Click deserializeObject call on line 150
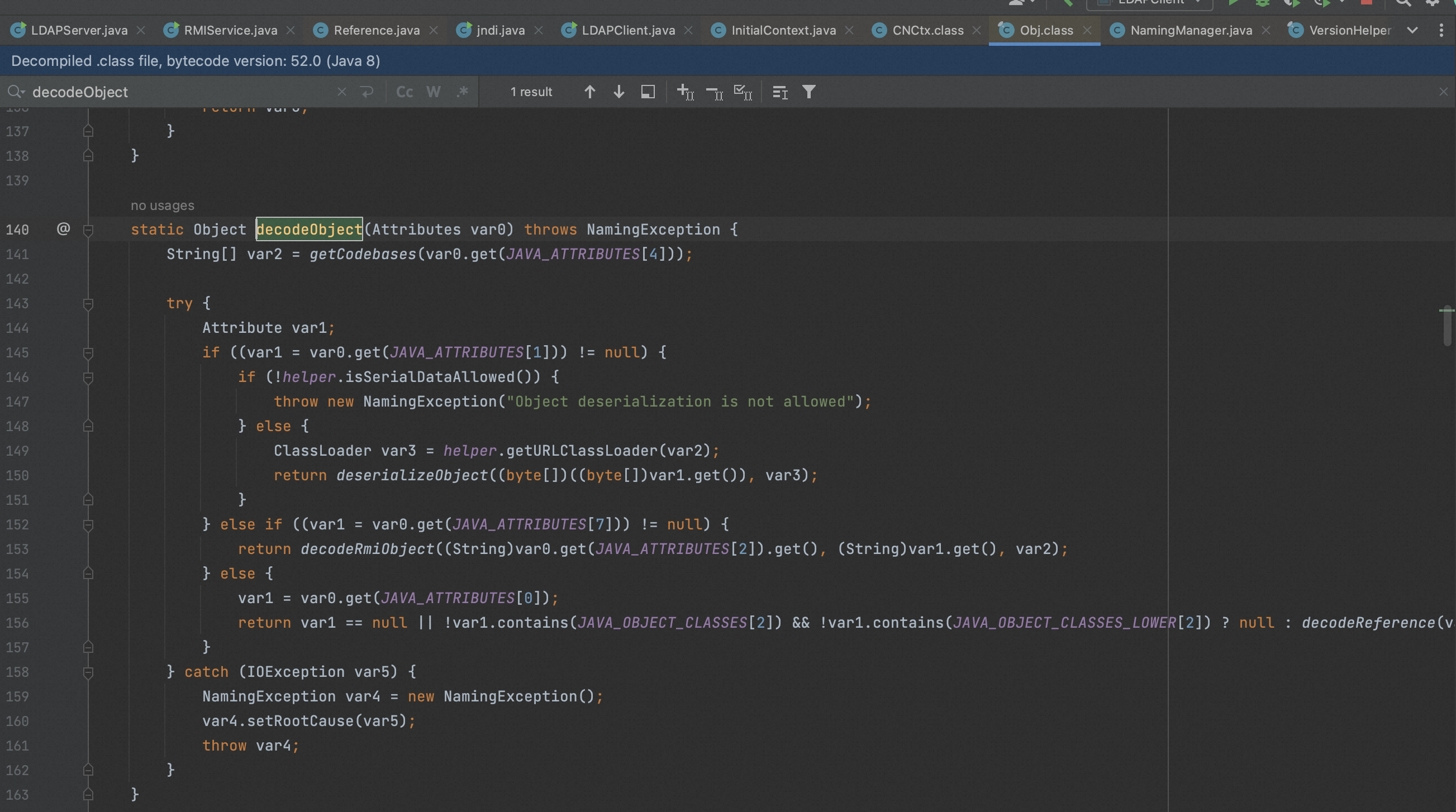This screenshot has height=812, width=1456. pyautogui.click(x=412, y=475)
